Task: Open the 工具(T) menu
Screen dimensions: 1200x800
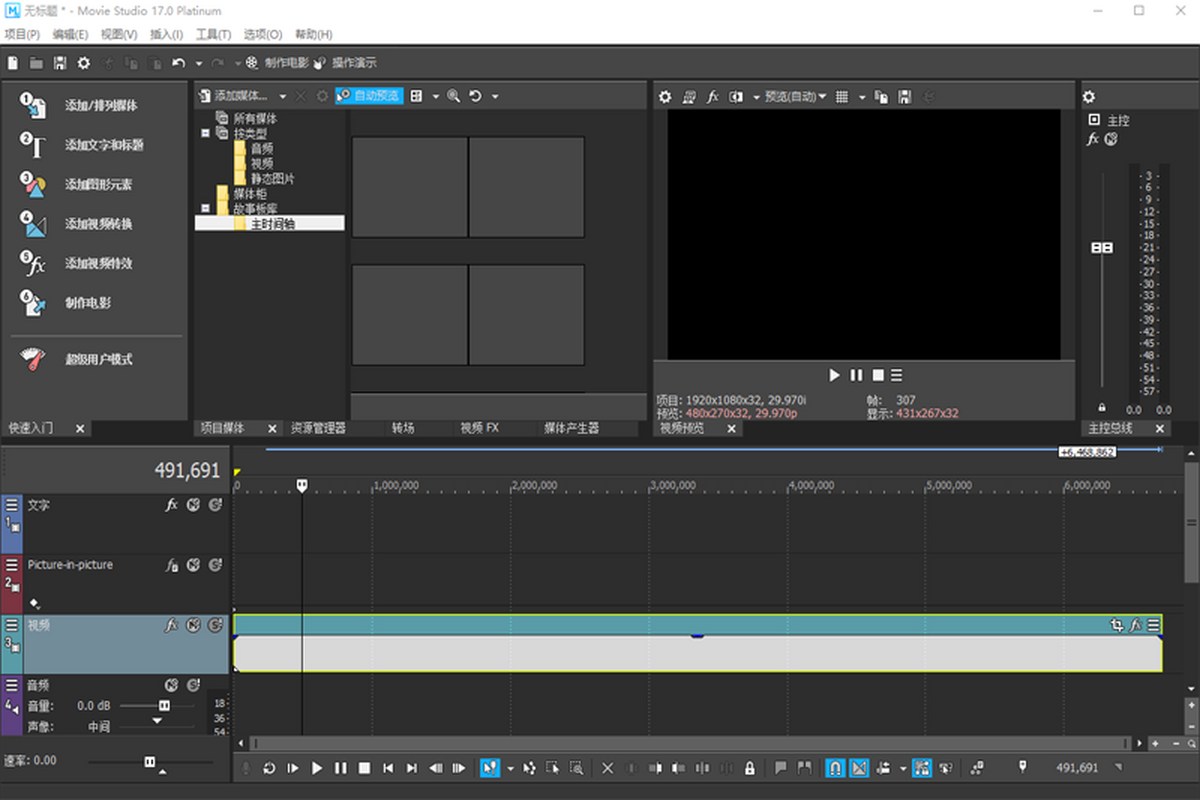Action: 214,35
